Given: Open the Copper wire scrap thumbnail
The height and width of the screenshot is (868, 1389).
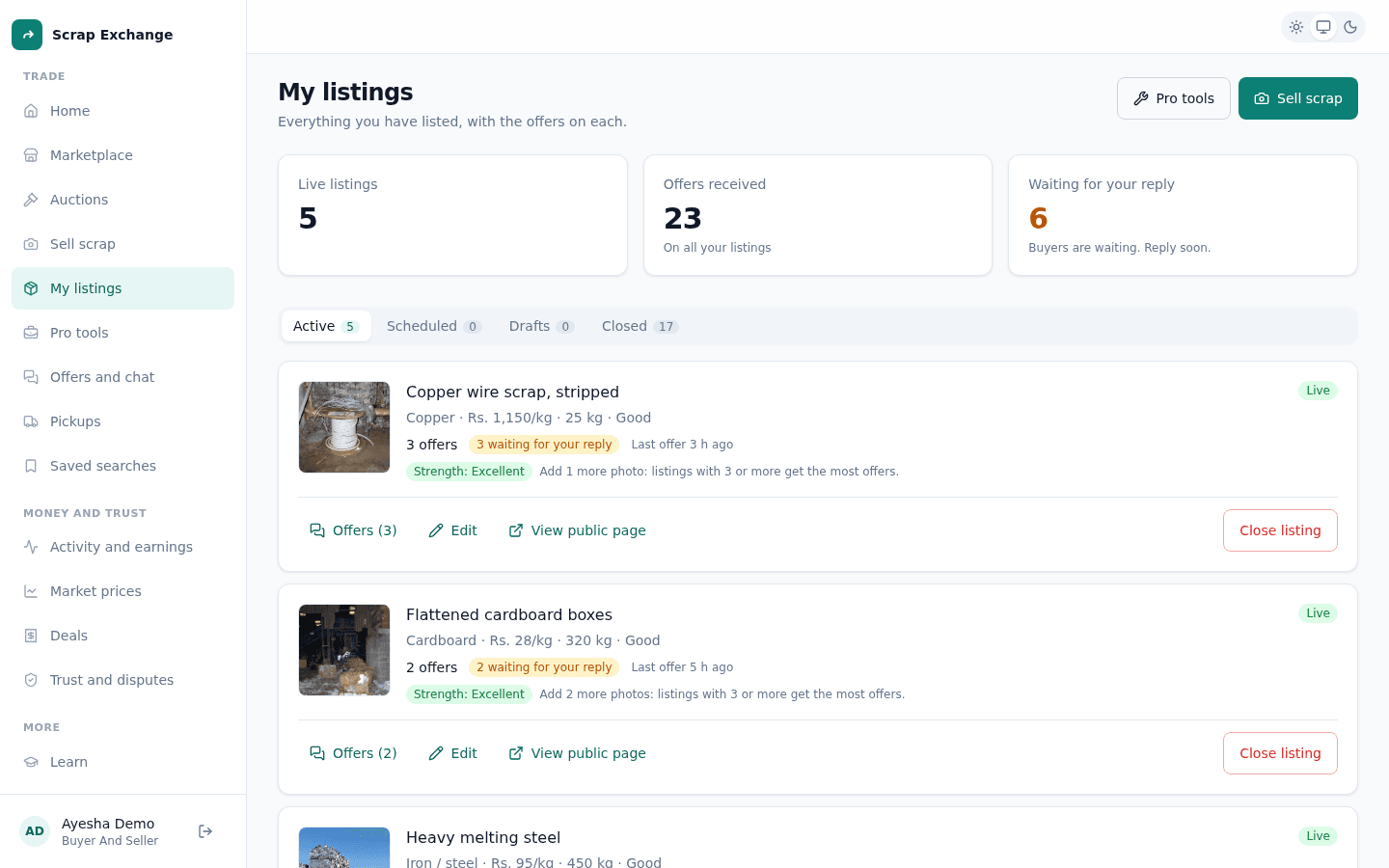Looking at the screenshot, I should point(344,427).
